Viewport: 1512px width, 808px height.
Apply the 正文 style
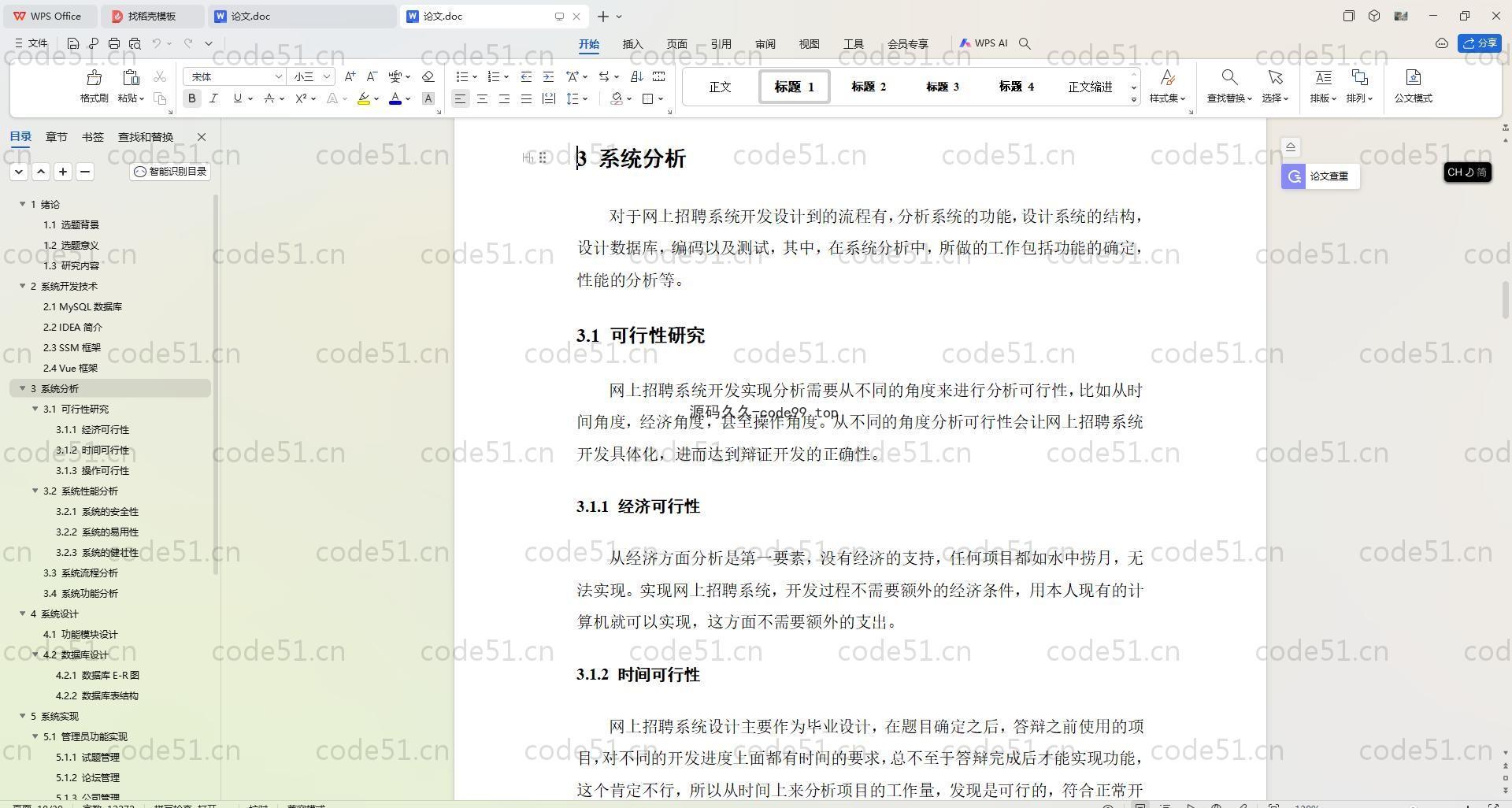tap(720, 87)
